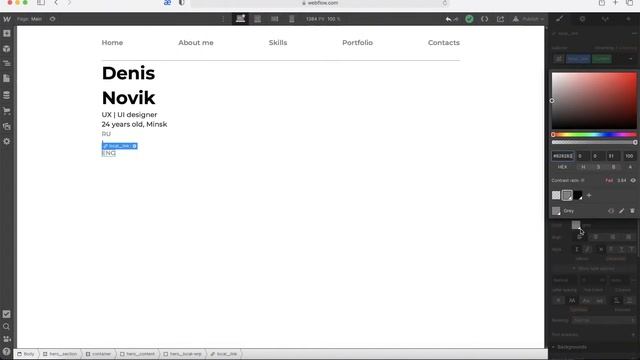Open the Ecommerce cart panel
The height and width of the screenshot is (360, 640).
point(7,111)
